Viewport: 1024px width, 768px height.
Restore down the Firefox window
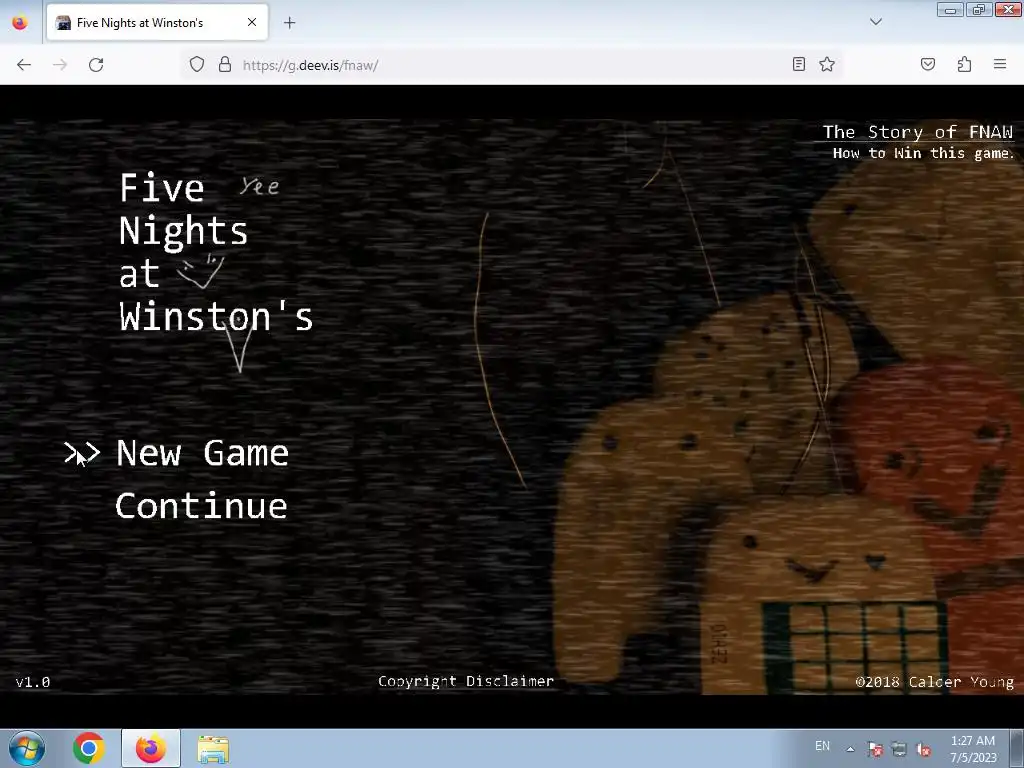tap(978, 10)
